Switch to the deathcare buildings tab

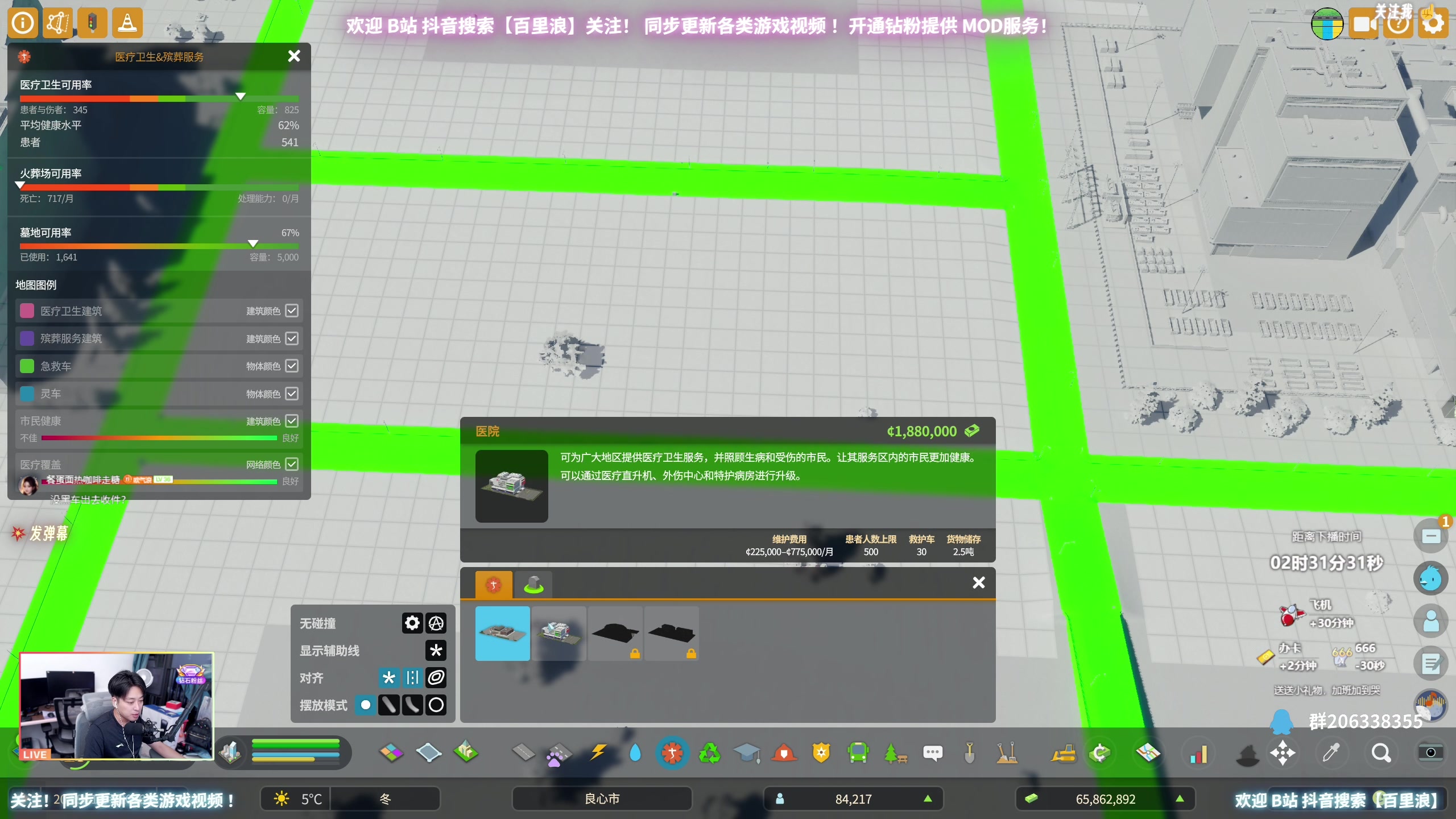(x=533, y=584)
